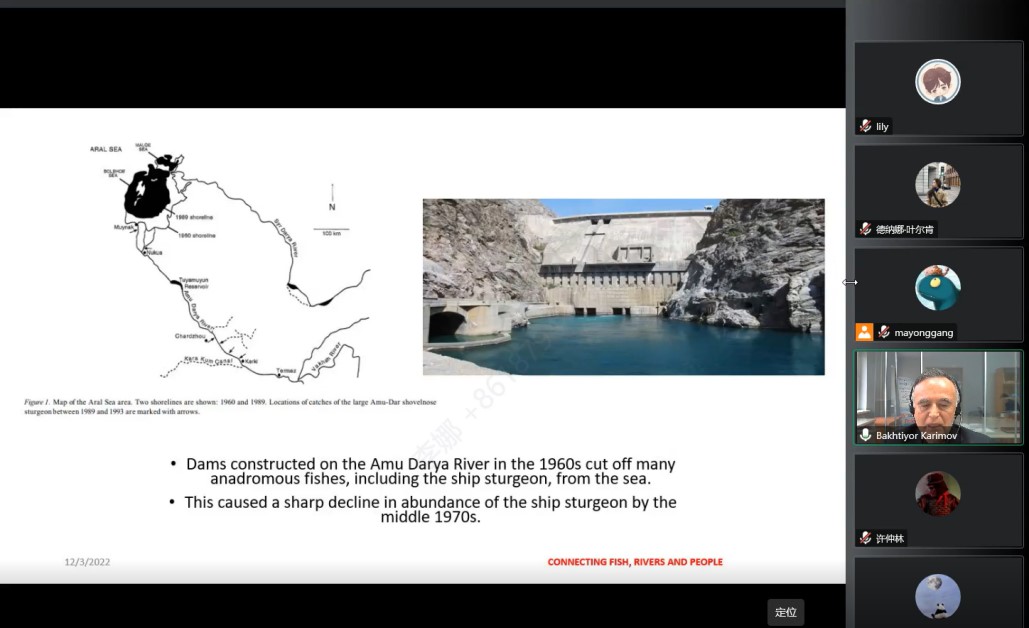The image size is (1029, 628).
Task: Select lily's avatar picture
Action: pos(937,82)
